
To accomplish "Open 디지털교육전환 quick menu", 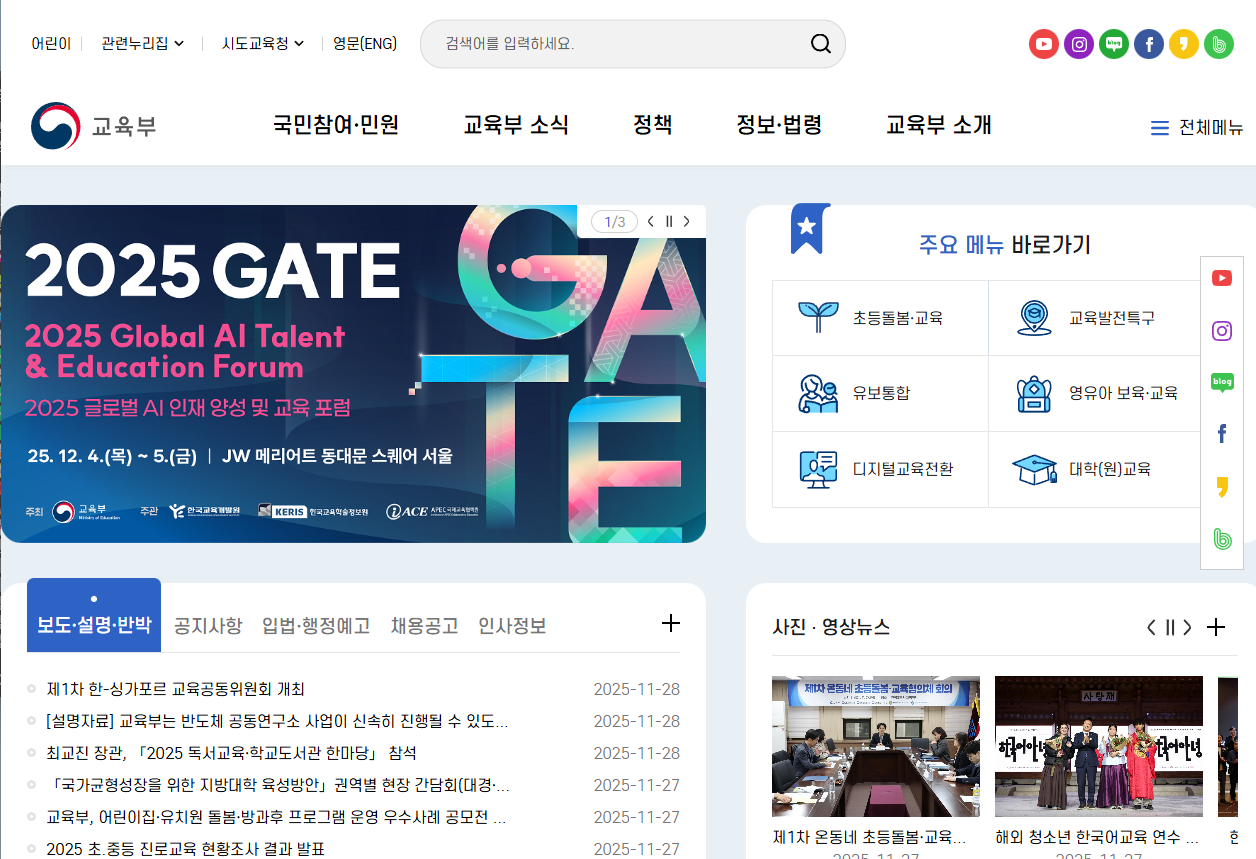I will pos(880,469).
